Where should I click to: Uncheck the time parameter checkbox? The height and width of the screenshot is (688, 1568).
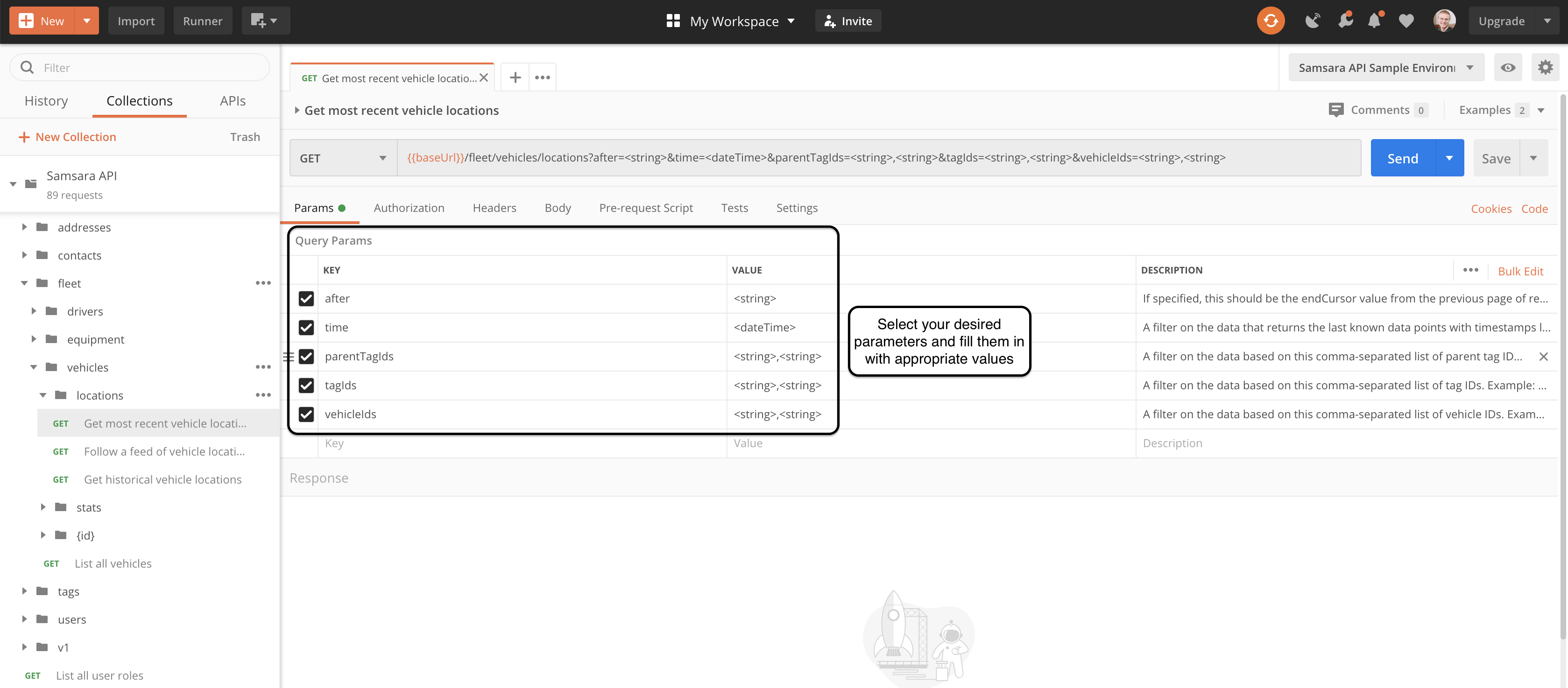[x=306, y=327]
